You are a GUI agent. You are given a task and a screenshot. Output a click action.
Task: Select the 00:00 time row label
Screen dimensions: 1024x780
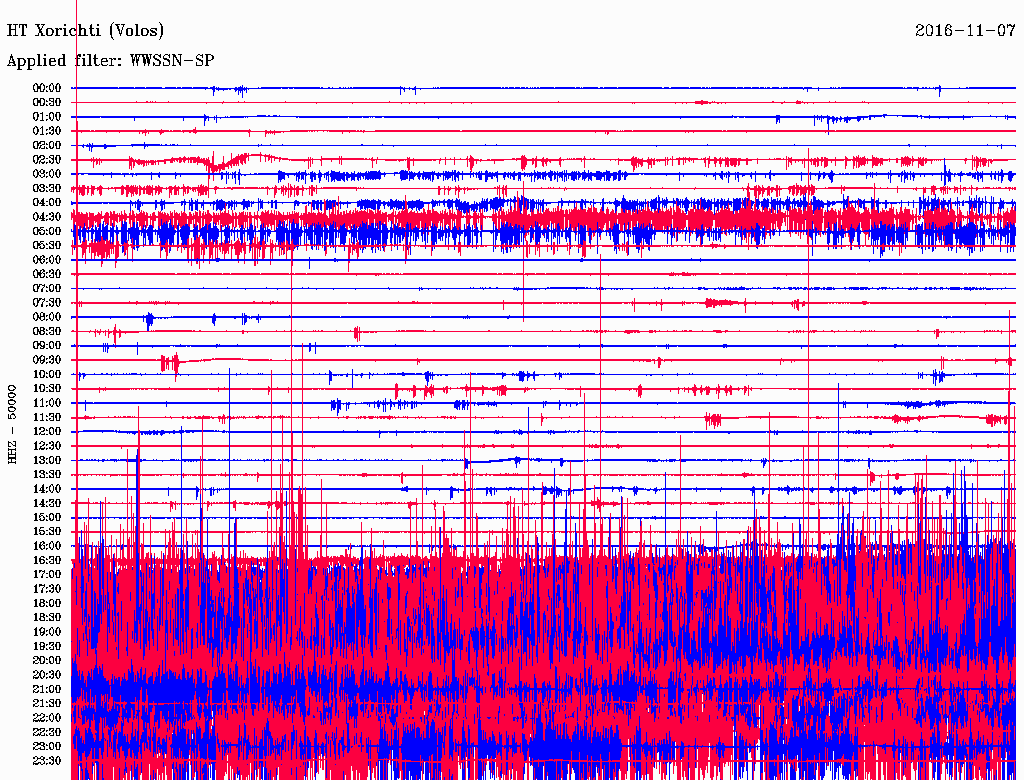click(47, 88)
